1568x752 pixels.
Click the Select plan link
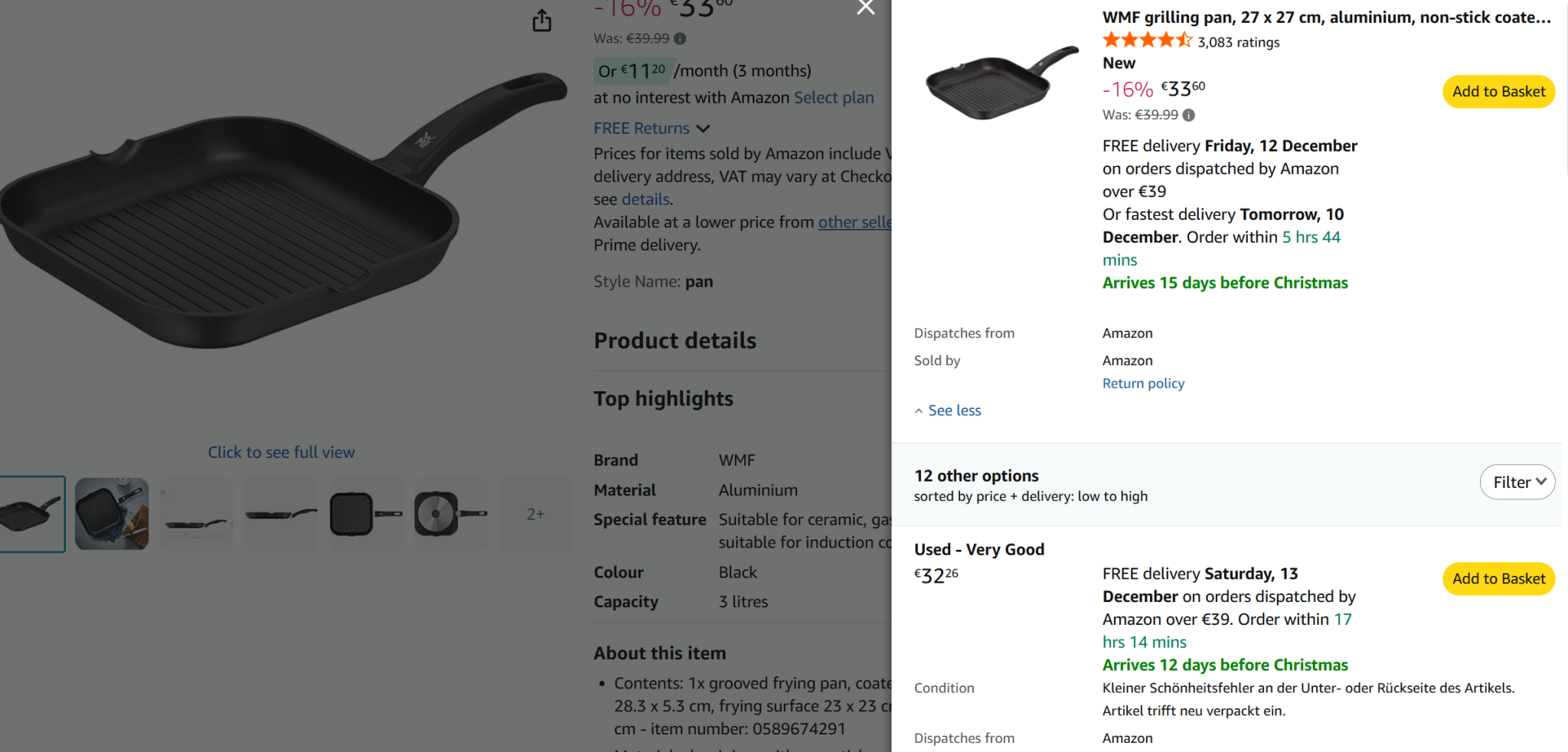834,98
